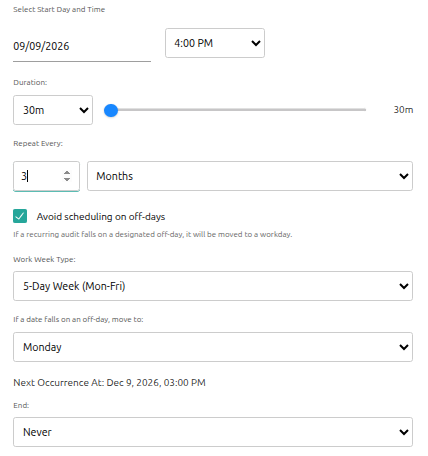Open the Never end option dropdown
This screenshot has height=456, width=428.
[213, 432]
